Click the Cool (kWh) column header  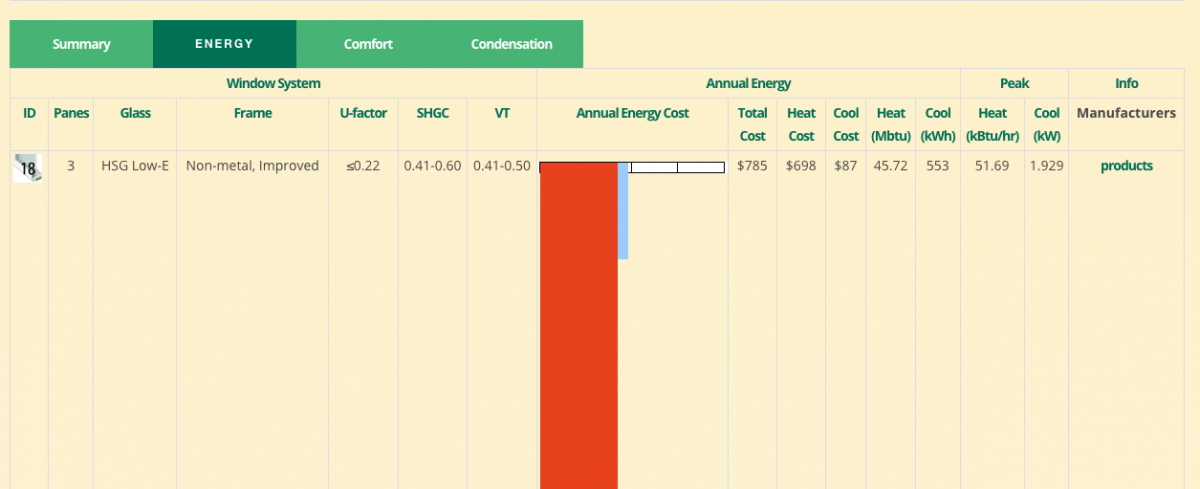938,124
